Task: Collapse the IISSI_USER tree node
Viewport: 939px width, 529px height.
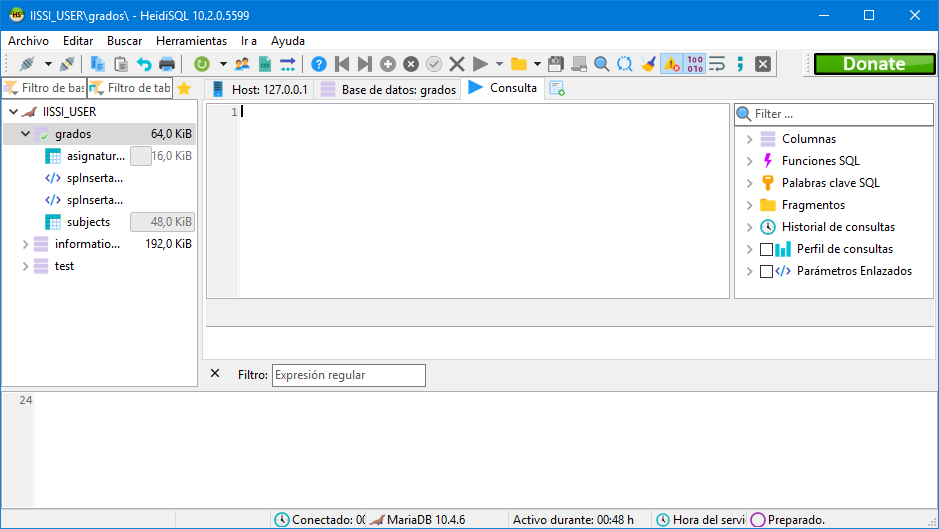Action: coord(13,111)
